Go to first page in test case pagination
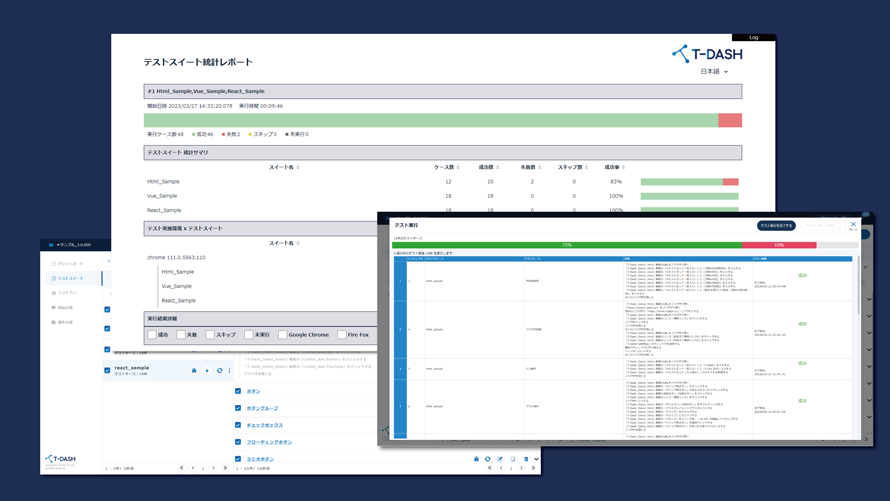This screenshot has width=890, height=501. click(490, 468)
